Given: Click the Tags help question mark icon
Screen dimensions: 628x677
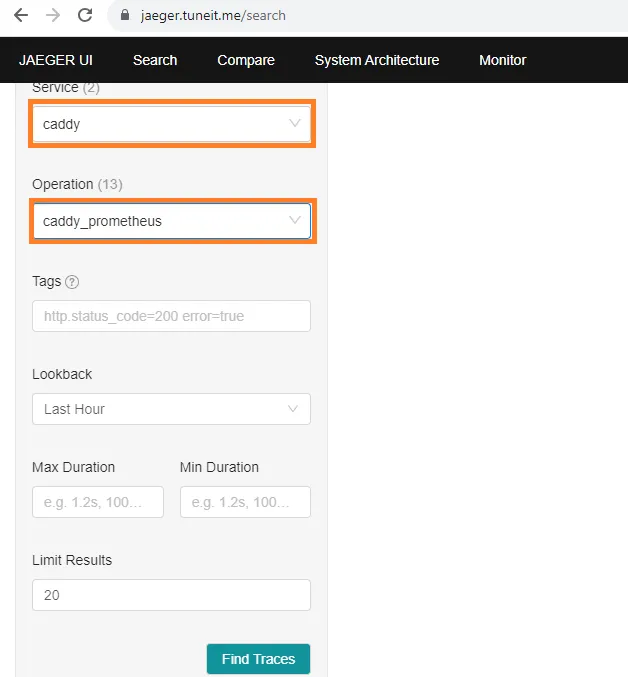Looking at the screenshot, I should (x=72, y=282).
